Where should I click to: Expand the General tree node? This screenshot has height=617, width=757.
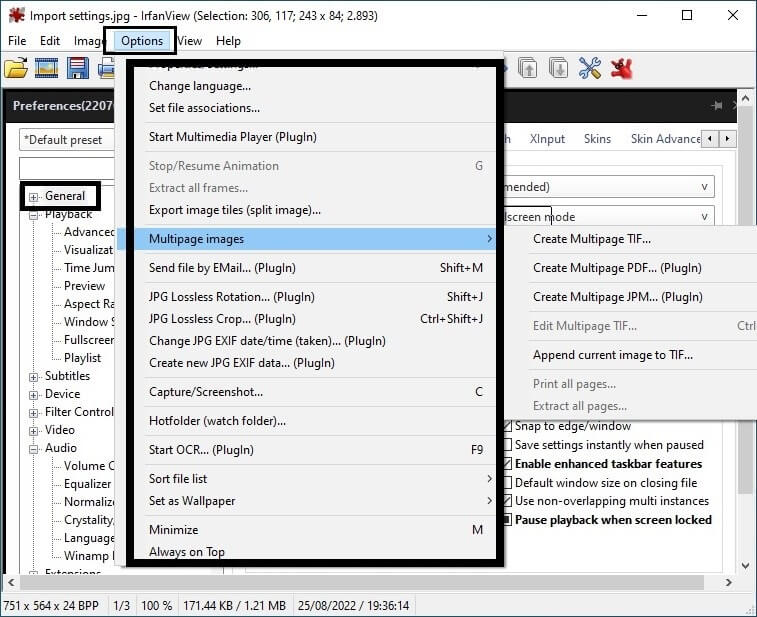click(x=33, y=197)
